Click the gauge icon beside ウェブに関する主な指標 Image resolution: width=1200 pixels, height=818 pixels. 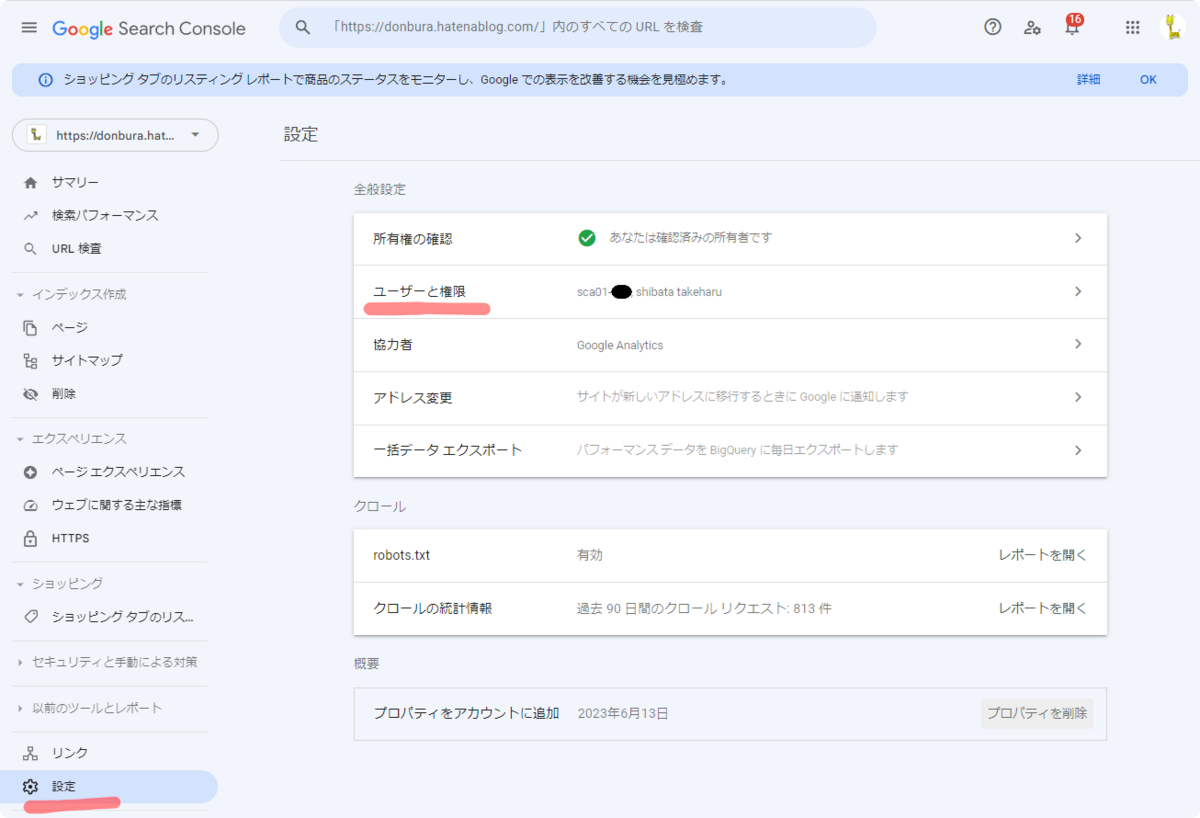click(31, 505)
